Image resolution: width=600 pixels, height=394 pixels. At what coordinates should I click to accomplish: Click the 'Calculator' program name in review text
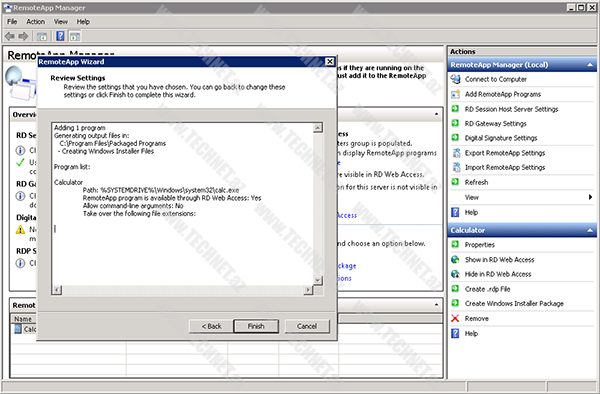68,182
